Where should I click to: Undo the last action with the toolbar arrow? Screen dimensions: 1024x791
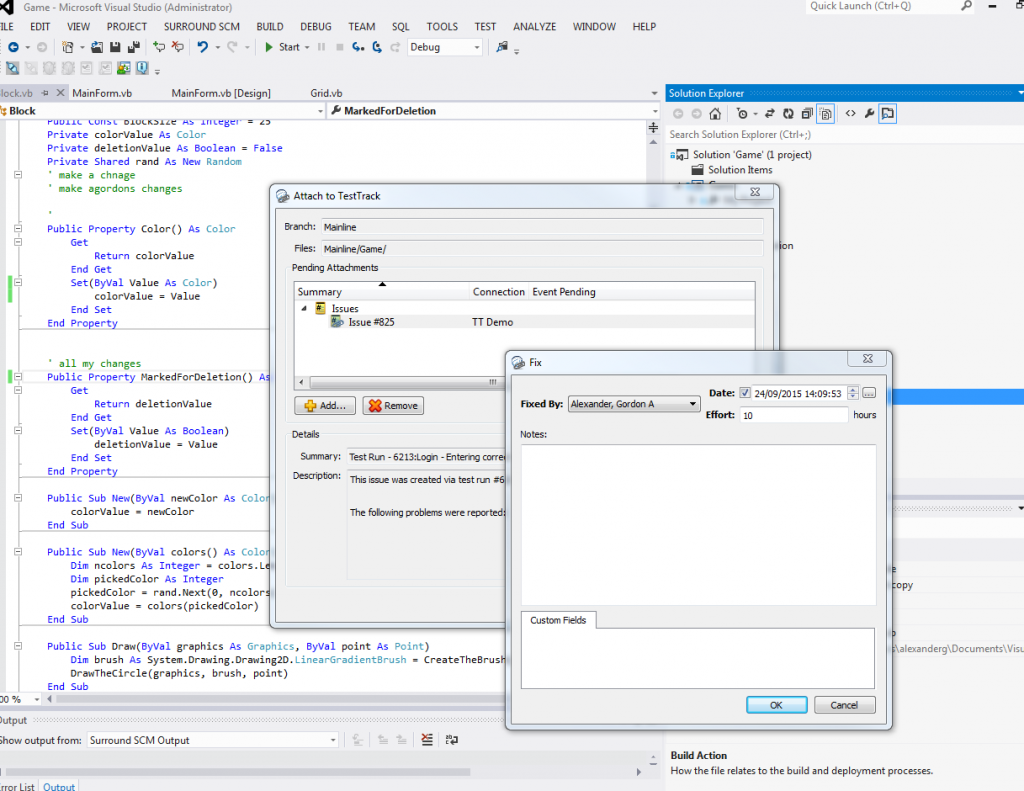202,47
